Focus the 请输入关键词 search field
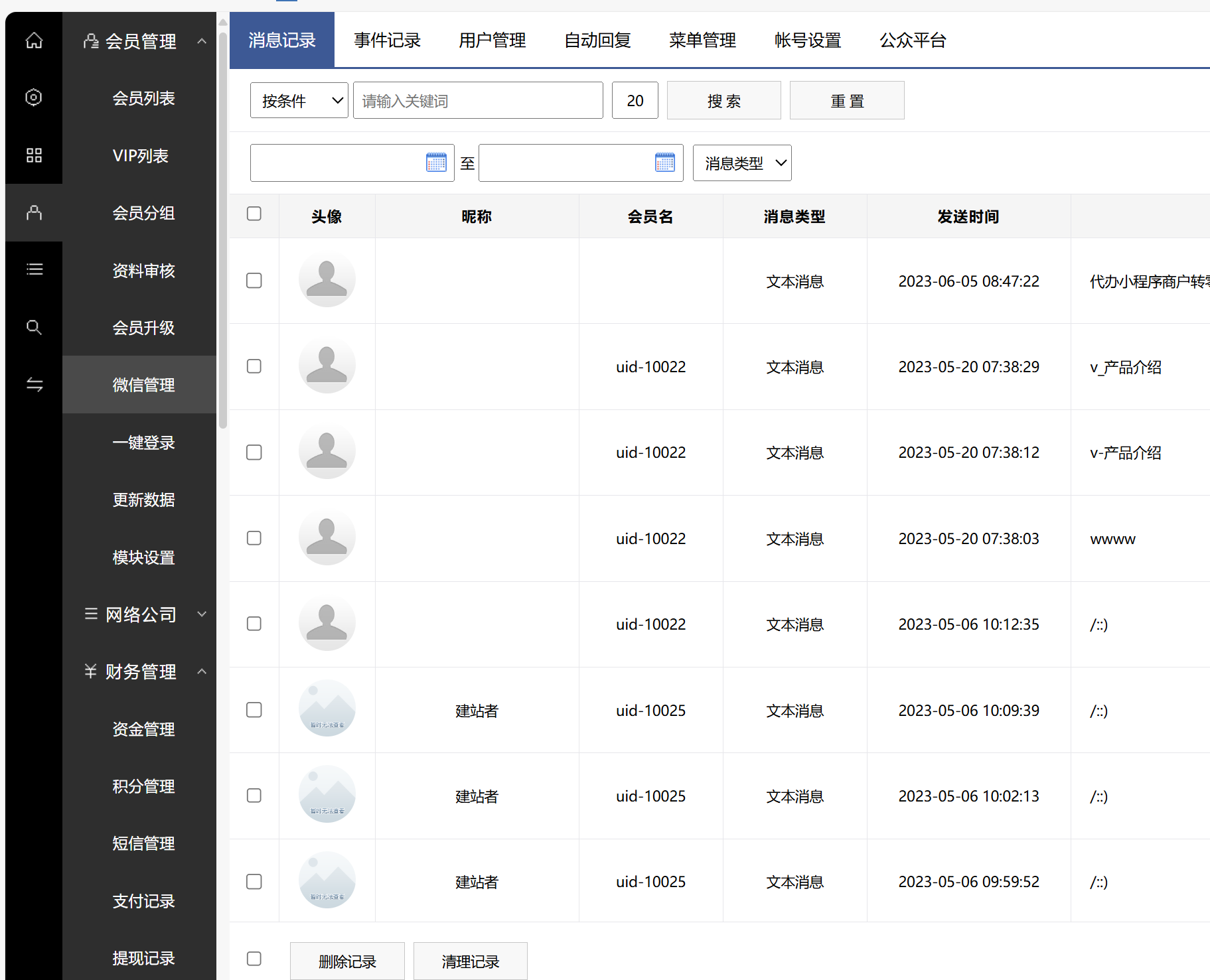The width and height of the screenshot is (1210, 980). (x=478, y=100)
